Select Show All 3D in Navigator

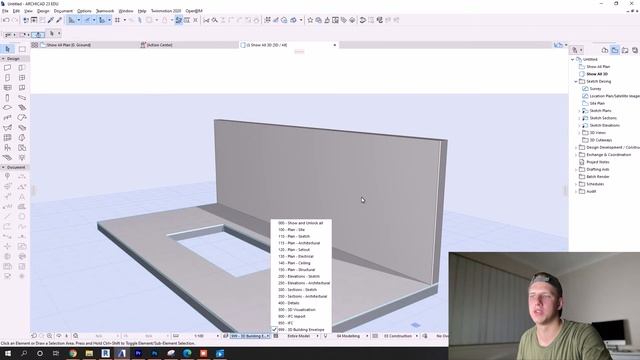[597, 74]
